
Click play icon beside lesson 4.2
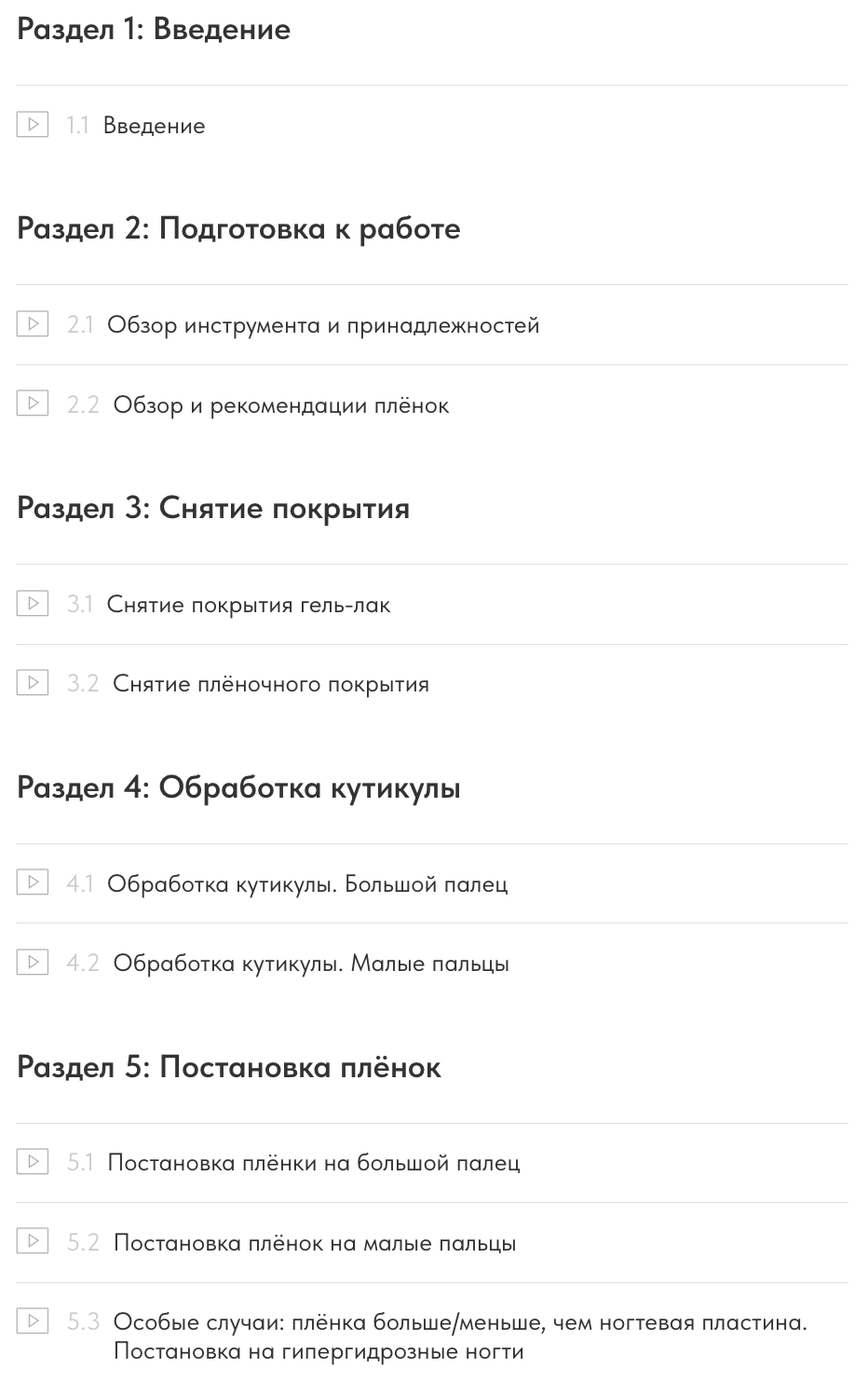coord(33,962)
